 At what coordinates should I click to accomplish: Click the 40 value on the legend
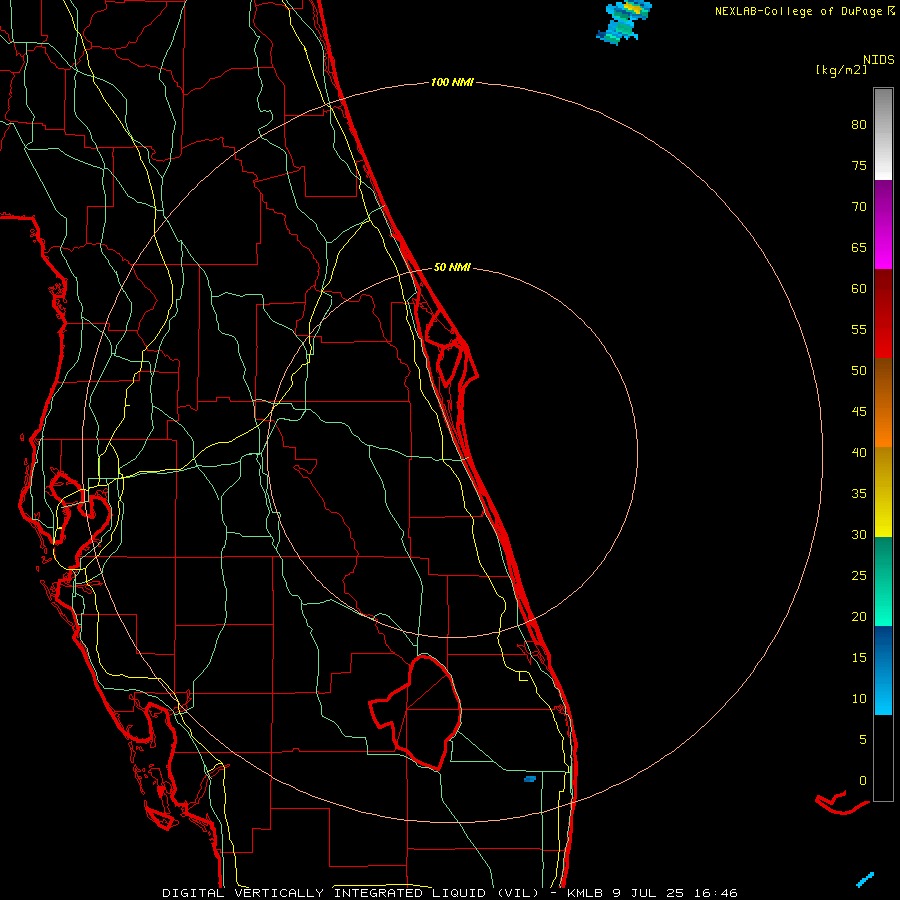[x=859, y=452]
